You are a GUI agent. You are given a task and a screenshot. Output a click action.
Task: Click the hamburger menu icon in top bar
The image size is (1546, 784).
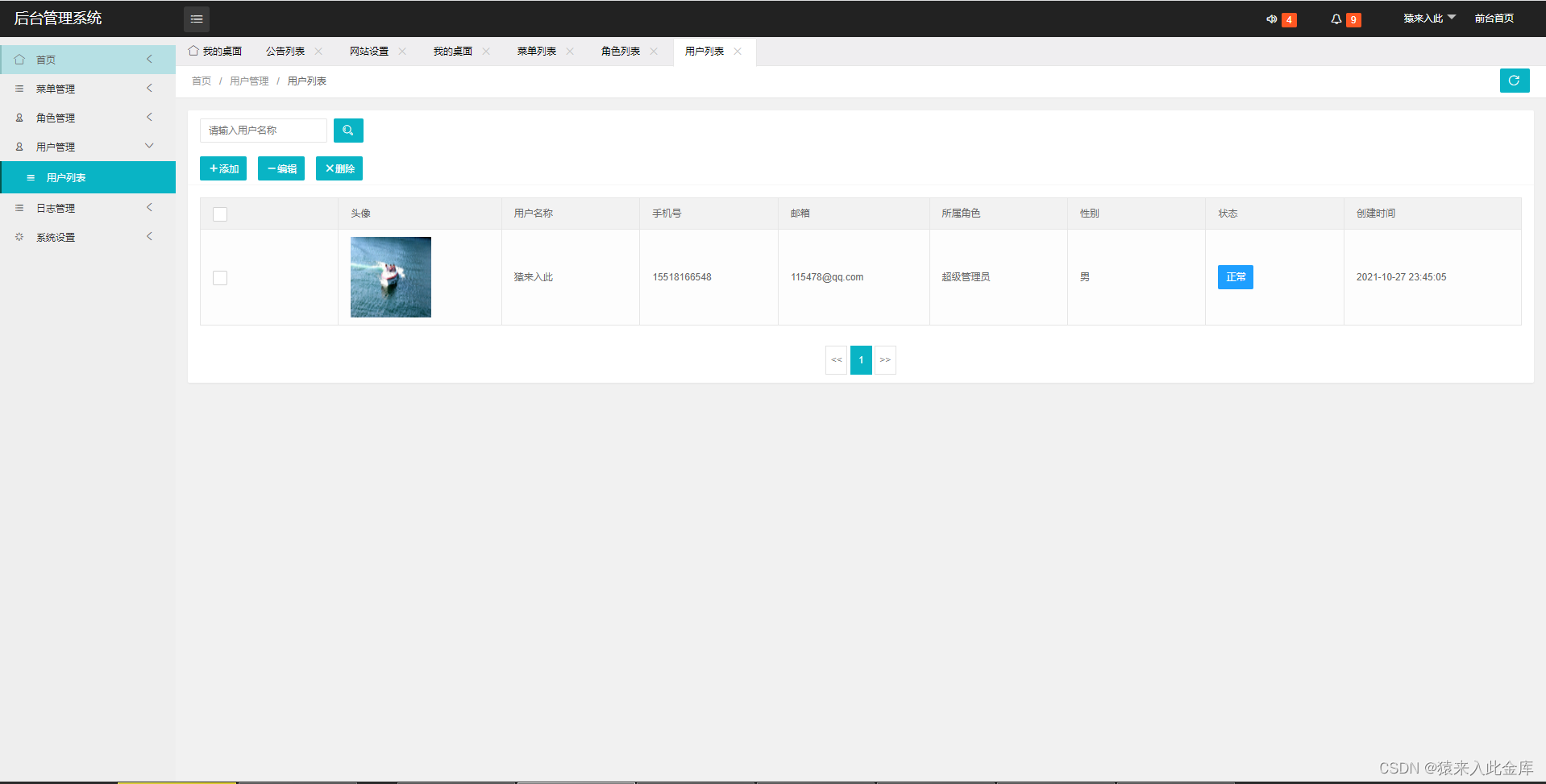coord(196,19)
